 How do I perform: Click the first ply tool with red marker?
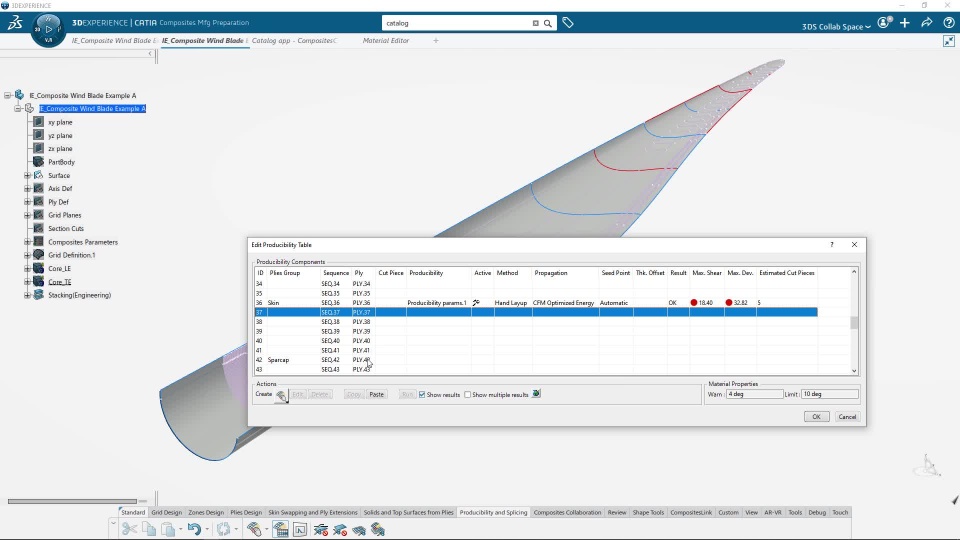[320, 529]
